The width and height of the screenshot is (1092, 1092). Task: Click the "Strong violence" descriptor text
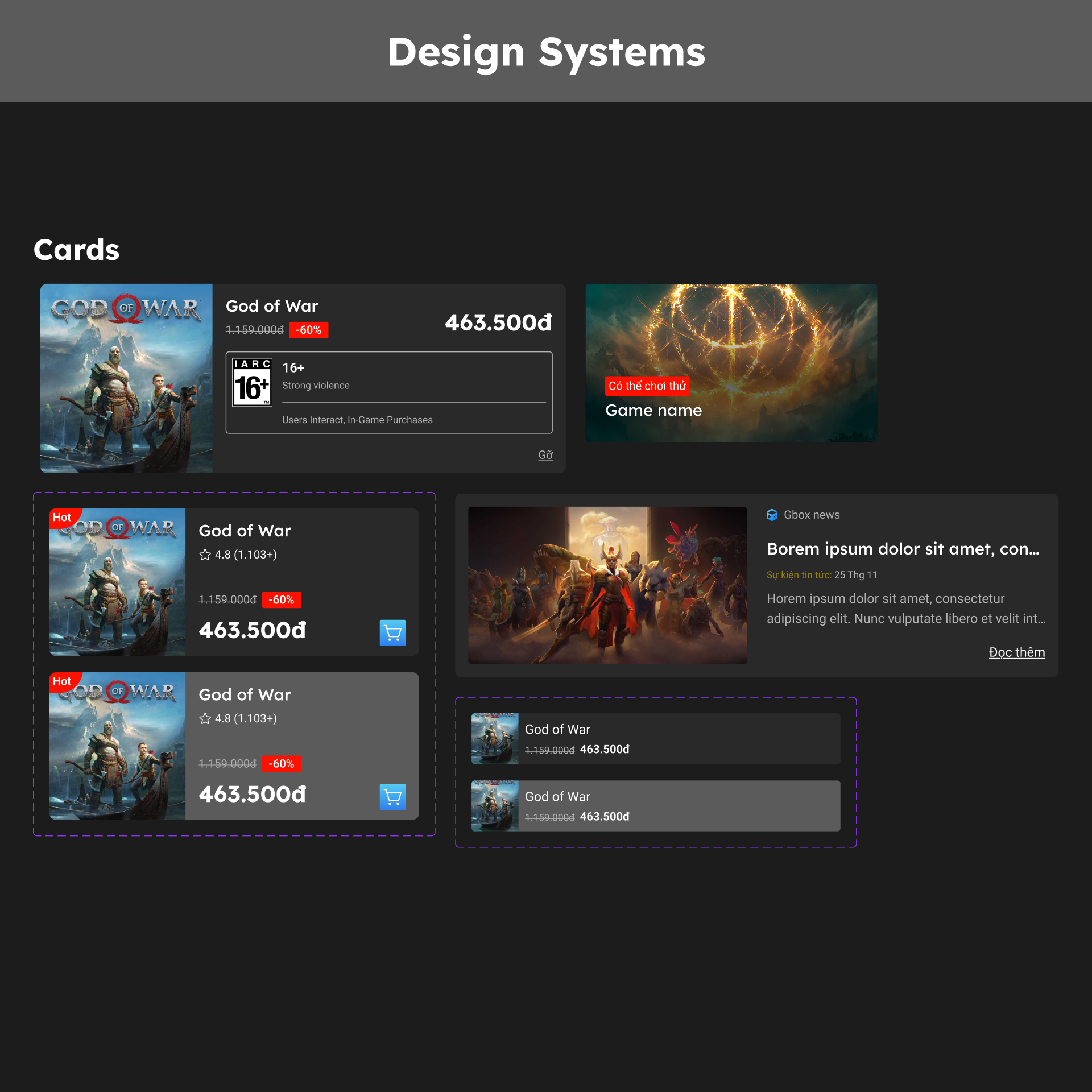click(x=316, y=386)
